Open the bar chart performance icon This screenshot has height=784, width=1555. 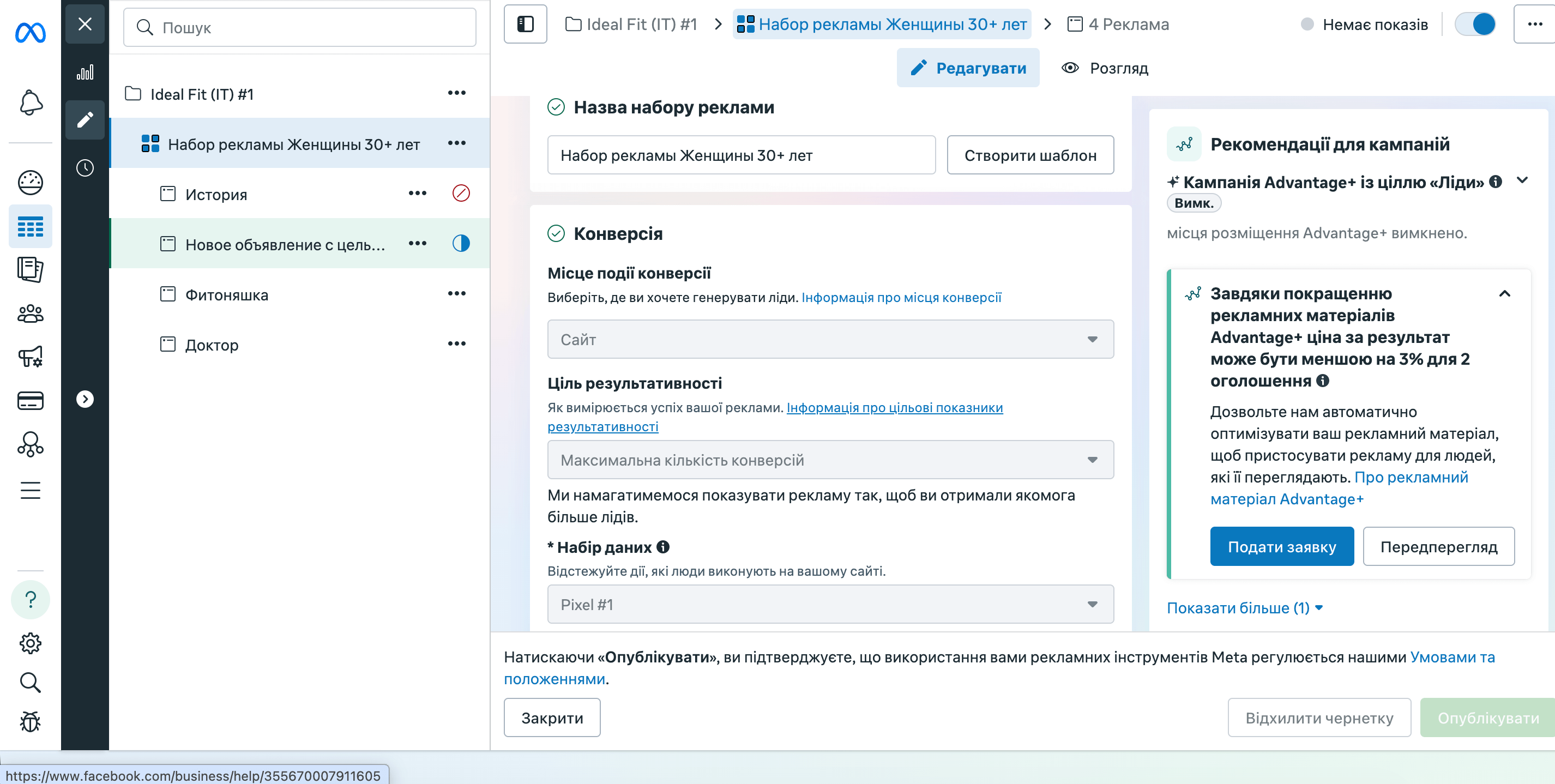pyautogui.click(x=85, y=73)
